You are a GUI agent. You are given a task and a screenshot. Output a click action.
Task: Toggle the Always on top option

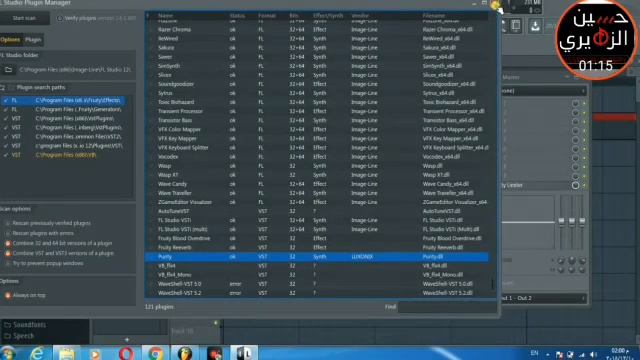pos(7,296)
